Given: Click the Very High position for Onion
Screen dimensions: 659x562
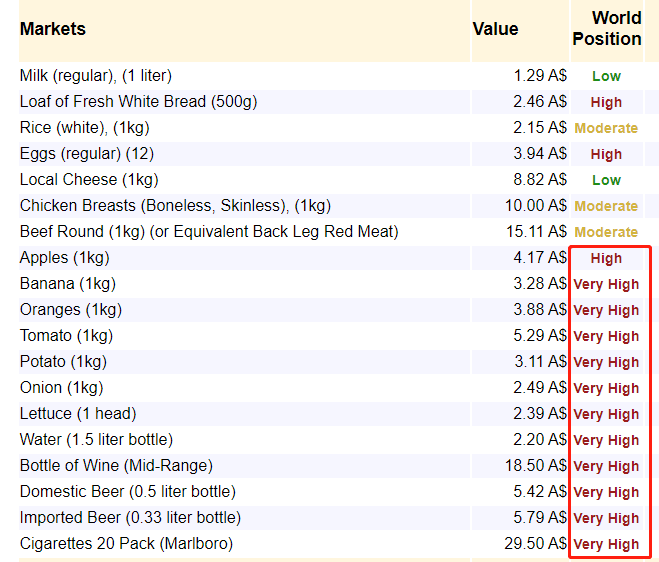Looking at the screenshot, I should (x=606, y=388).
